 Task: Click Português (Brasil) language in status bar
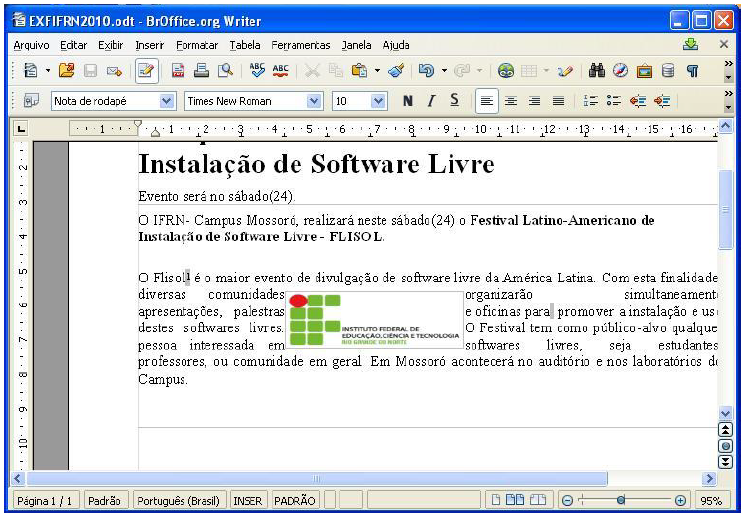coord(177,500)
